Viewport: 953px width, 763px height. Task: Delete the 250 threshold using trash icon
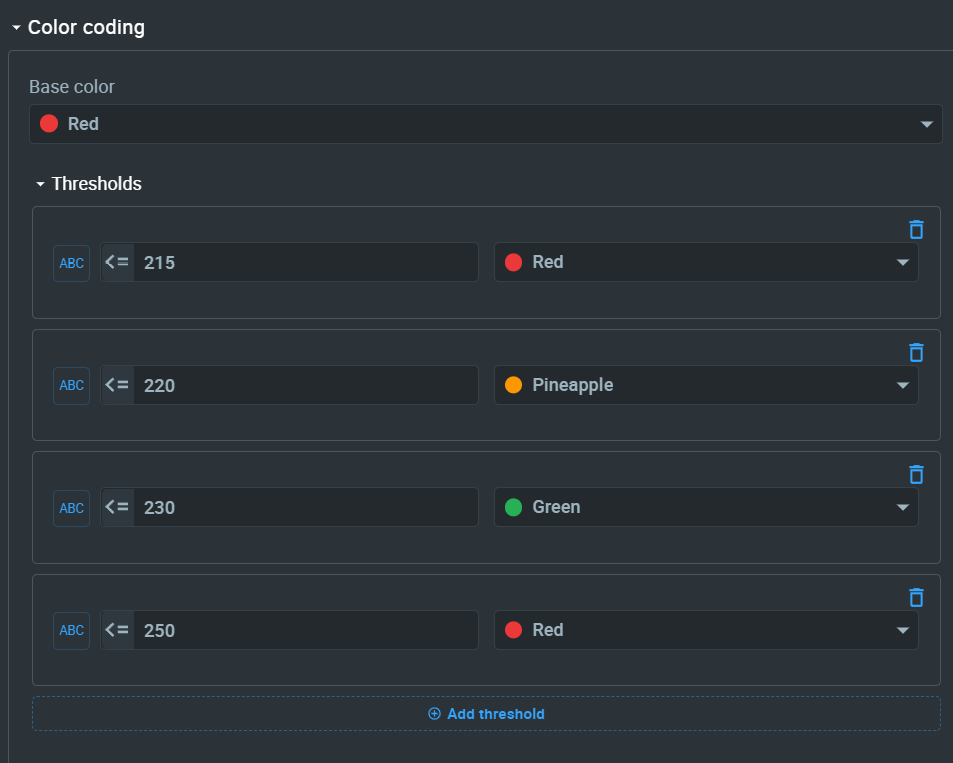point(916,597)
